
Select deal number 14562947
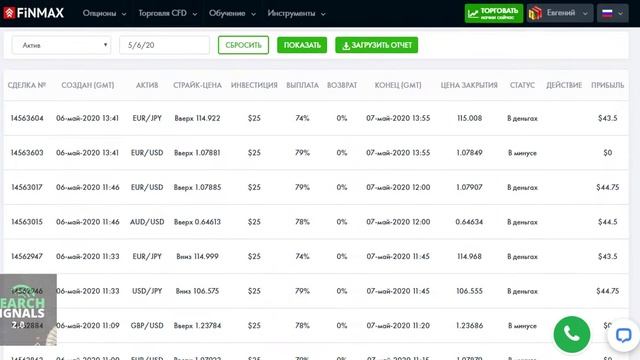coord(27,256)
